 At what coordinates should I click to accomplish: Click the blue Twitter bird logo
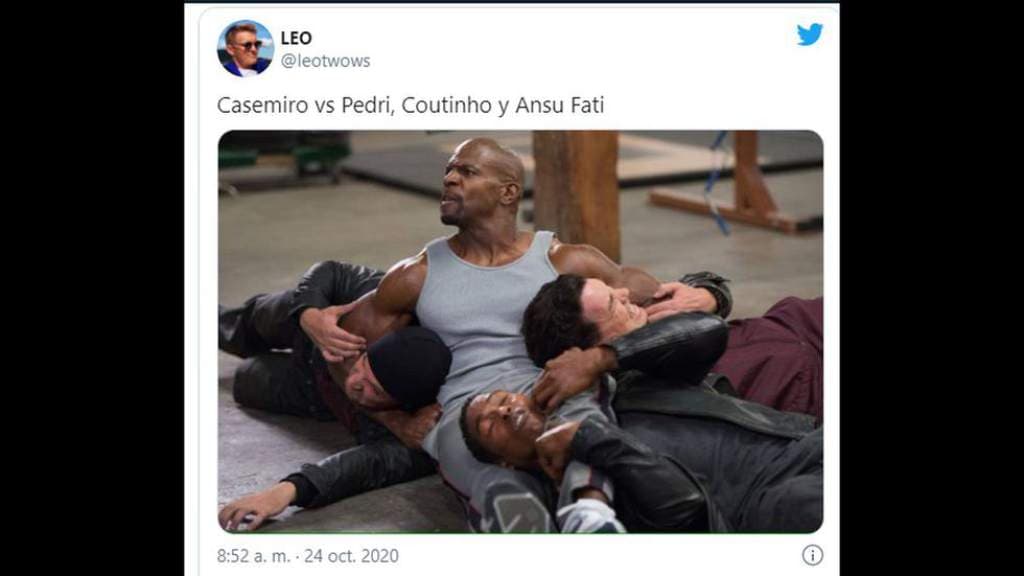810,35
